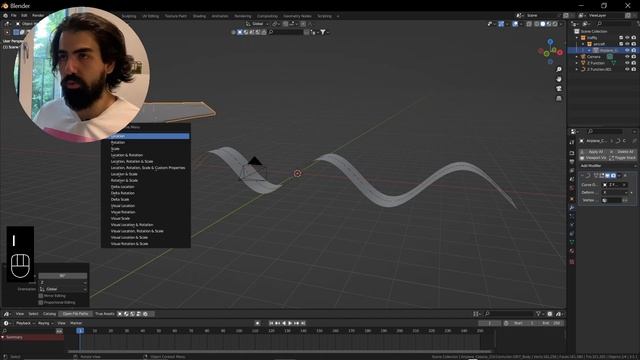Viewport: 640px width, 360px height.
Task: Open the red Material properties tab
Action: (572, 251)
